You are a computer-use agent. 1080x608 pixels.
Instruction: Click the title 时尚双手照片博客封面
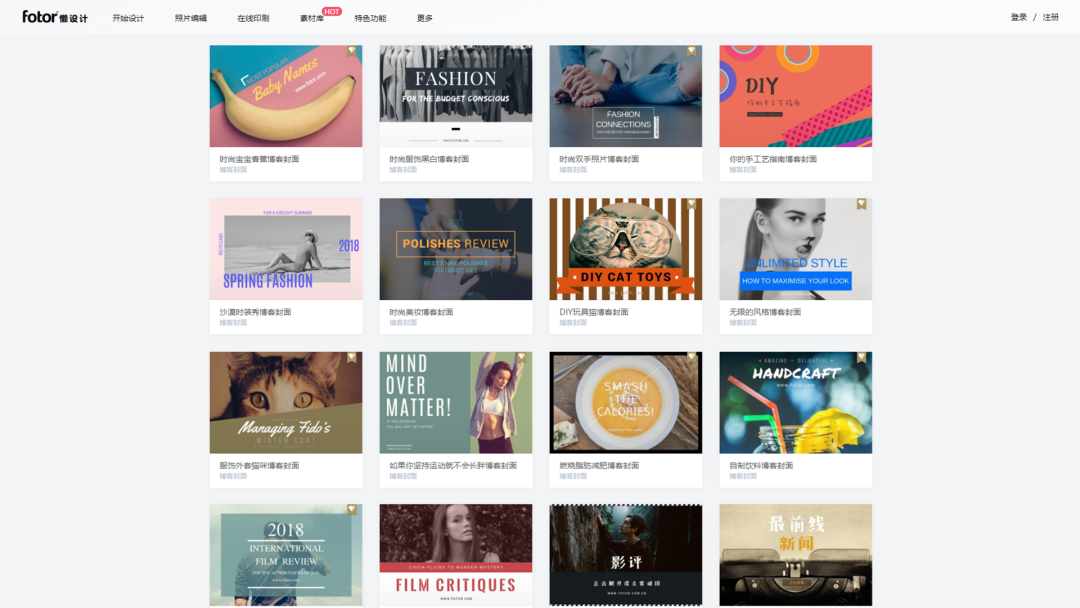[599, 159]
